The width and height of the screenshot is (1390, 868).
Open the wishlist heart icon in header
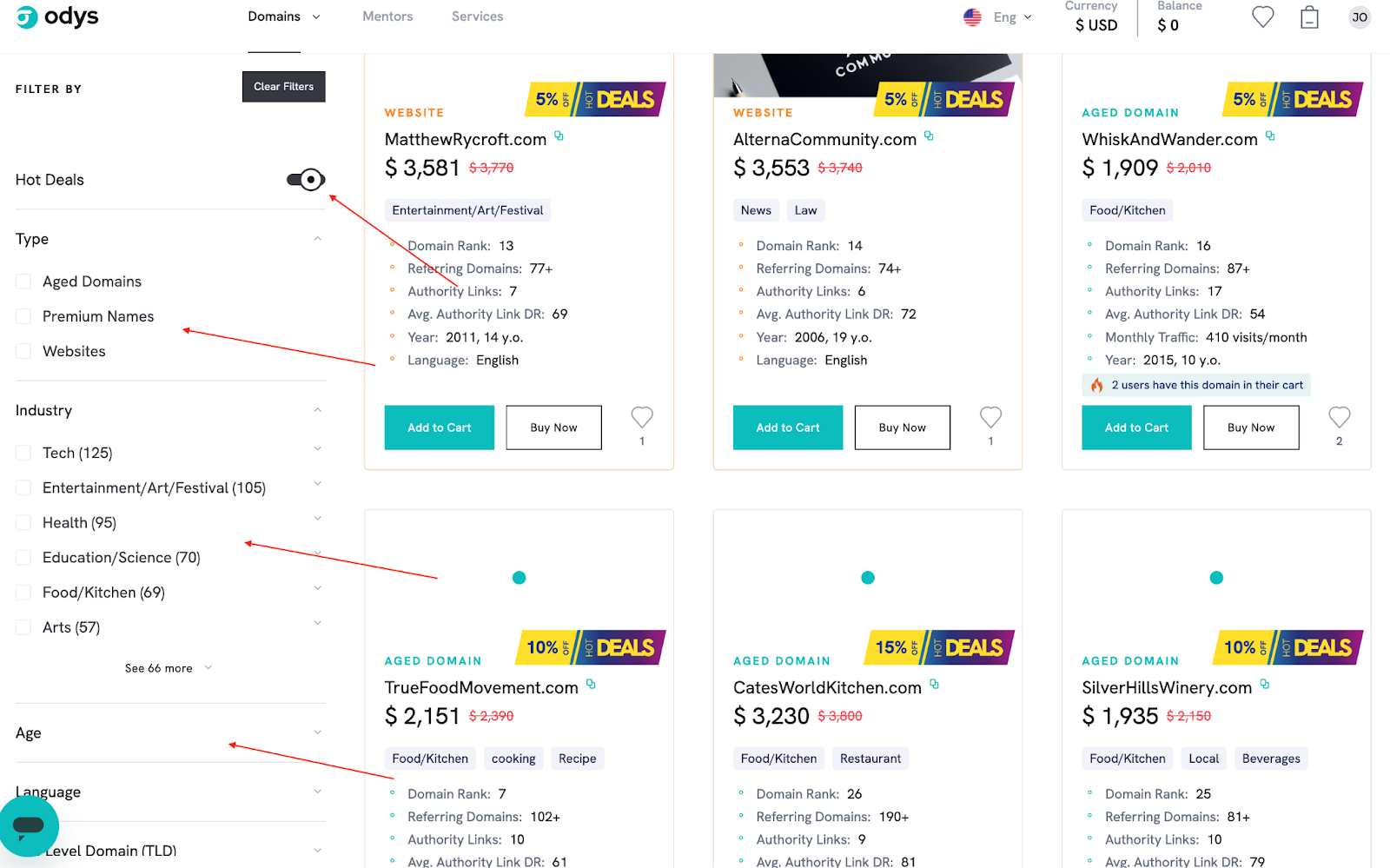[x=1262, y=17]
